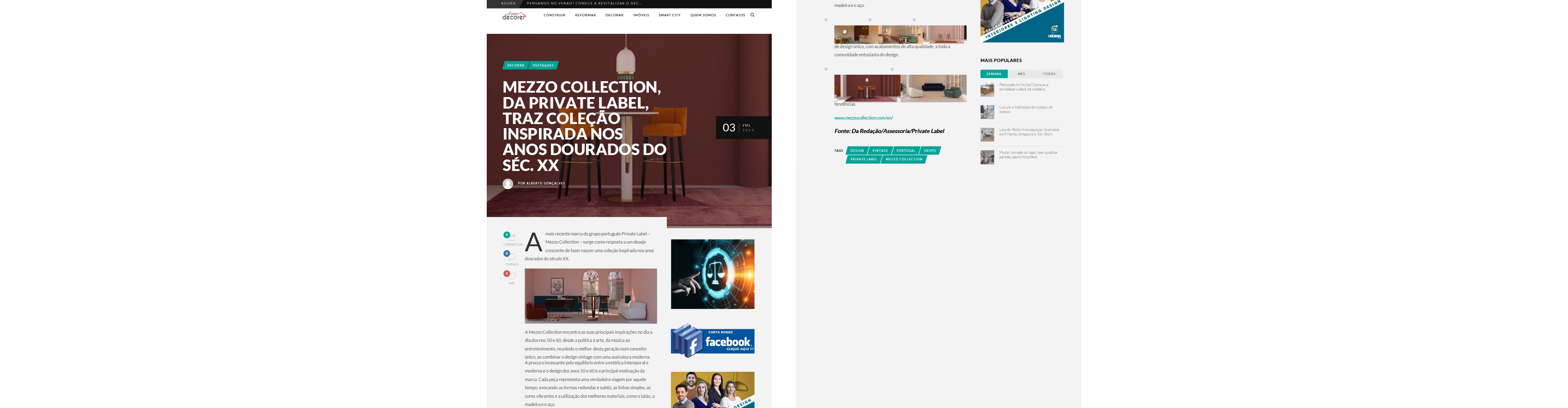Click the navy sofa and green armchair image
This screenshot has width=1568, height=408.
pos(934,88)
